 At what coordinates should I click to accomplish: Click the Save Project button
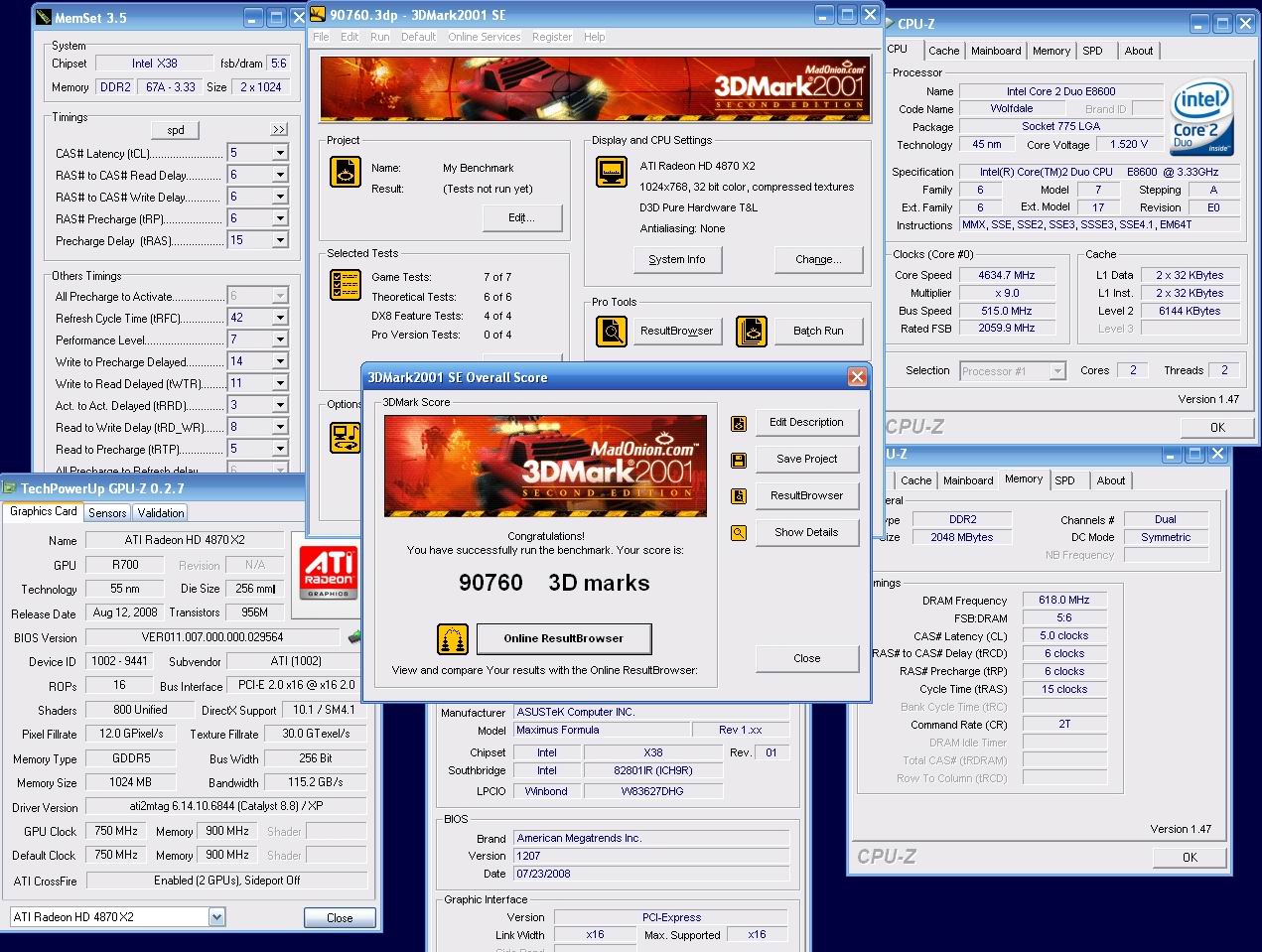(x=807, y=460)
